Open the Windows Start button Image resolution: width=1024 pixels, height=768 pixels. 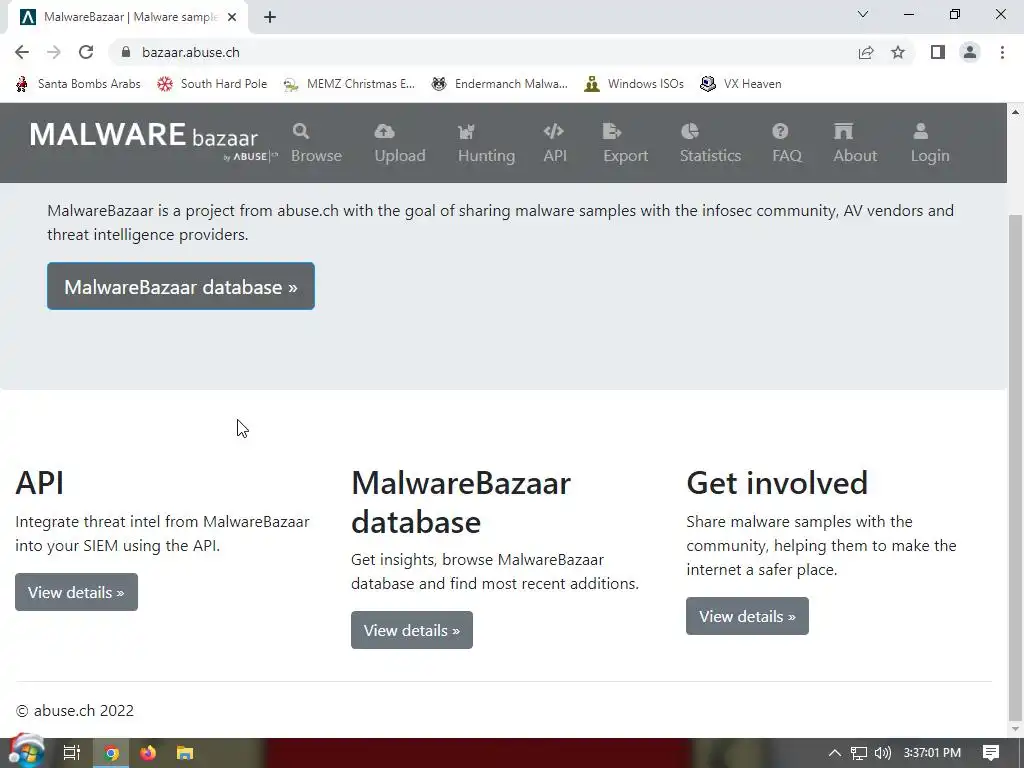26,752
